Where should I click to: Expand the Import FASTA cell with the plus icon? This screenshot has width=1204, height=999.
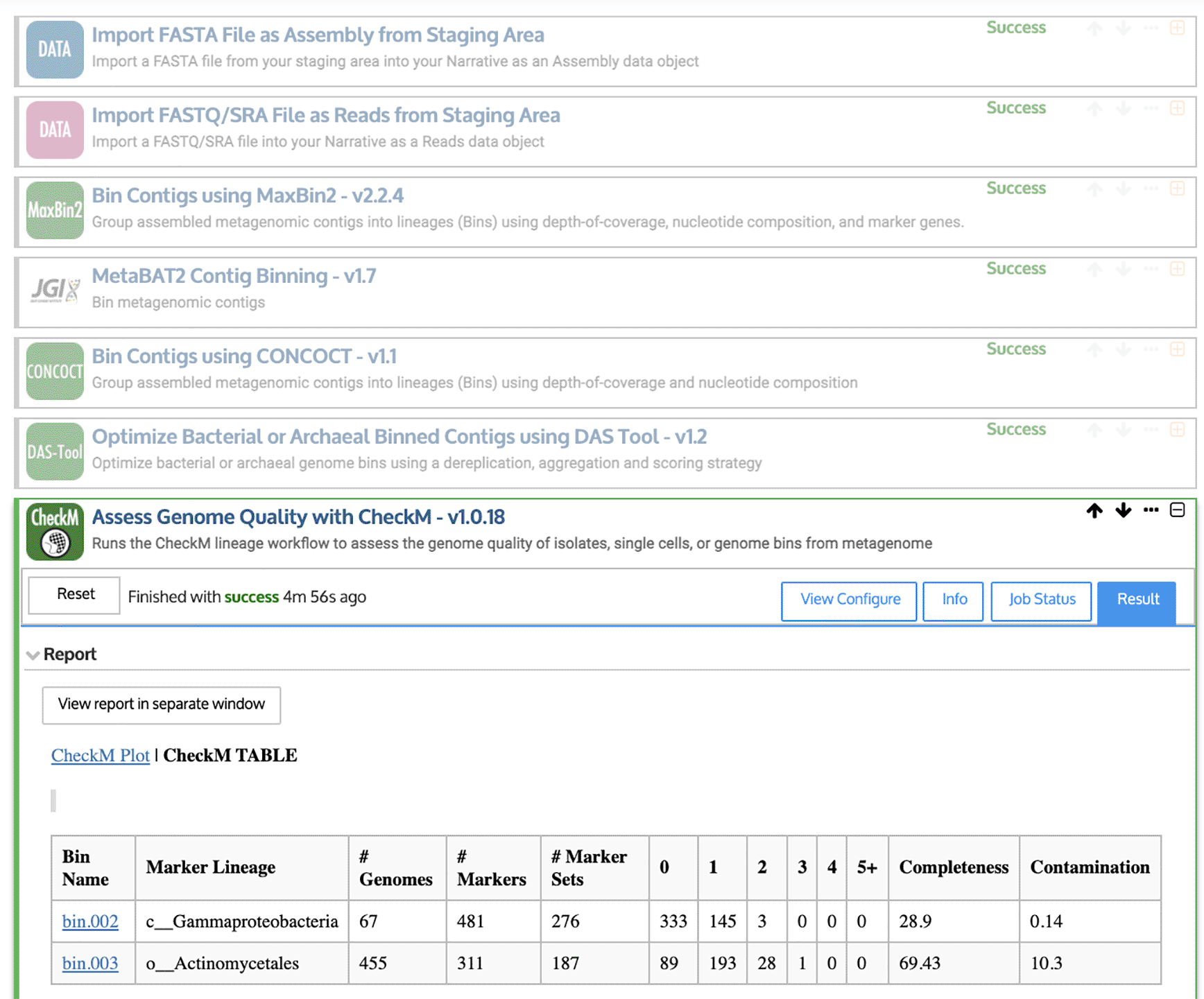coord(1177,28)
